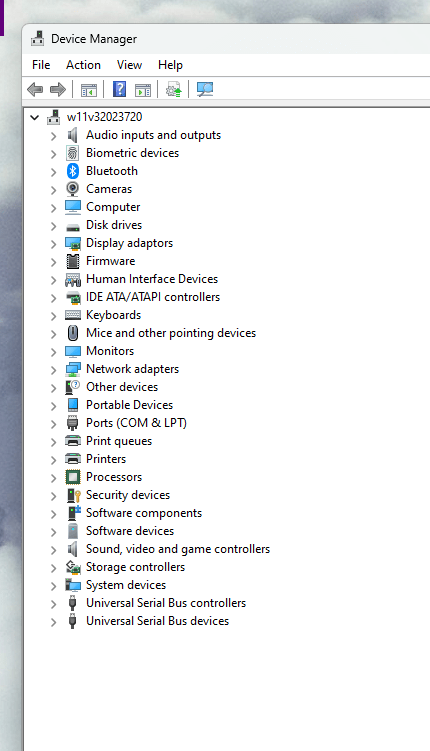
Task: Expand Sound, video and game controllers
Action: (54, 550)
